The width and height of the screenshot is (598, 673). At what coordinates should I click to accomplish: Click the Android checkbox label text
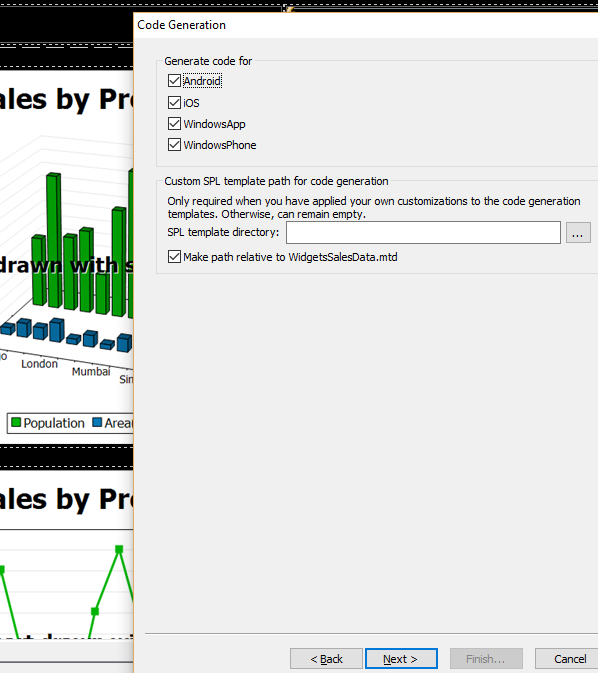202,81
